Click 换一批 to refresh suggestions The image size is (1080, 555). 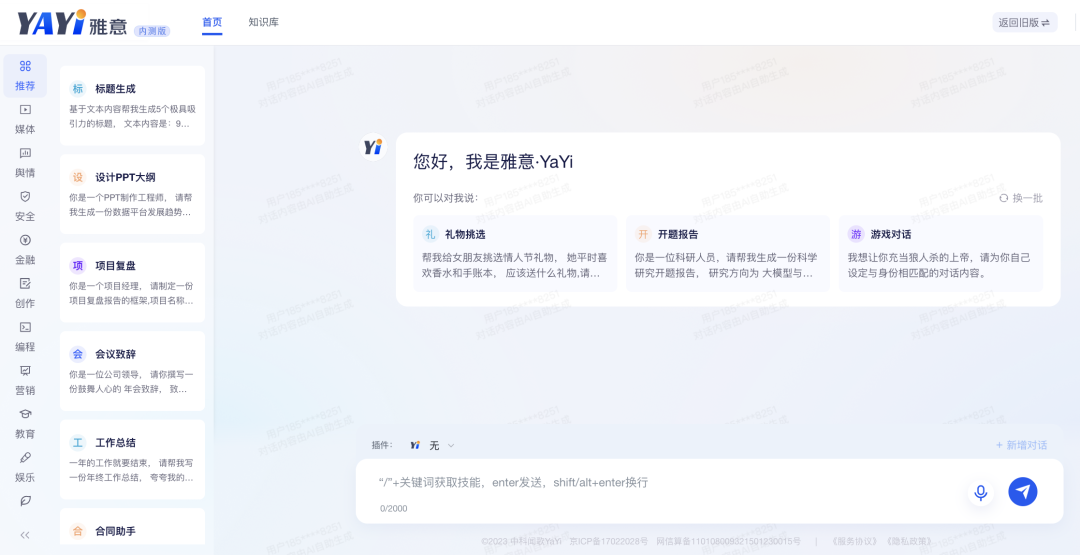(1021, 198)
